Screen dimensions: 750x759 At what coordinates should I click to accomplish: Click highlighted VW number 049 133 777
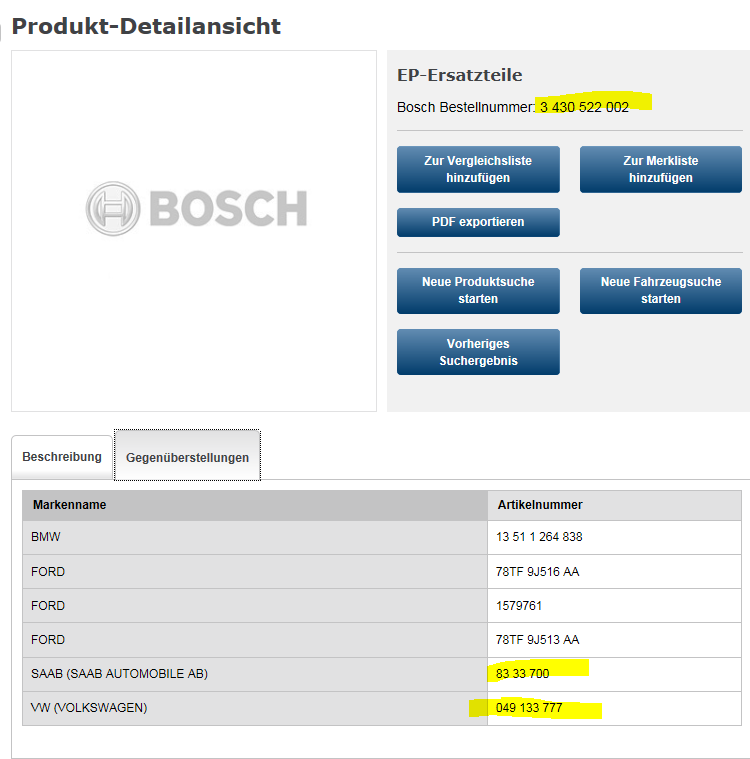coord(529,708)
